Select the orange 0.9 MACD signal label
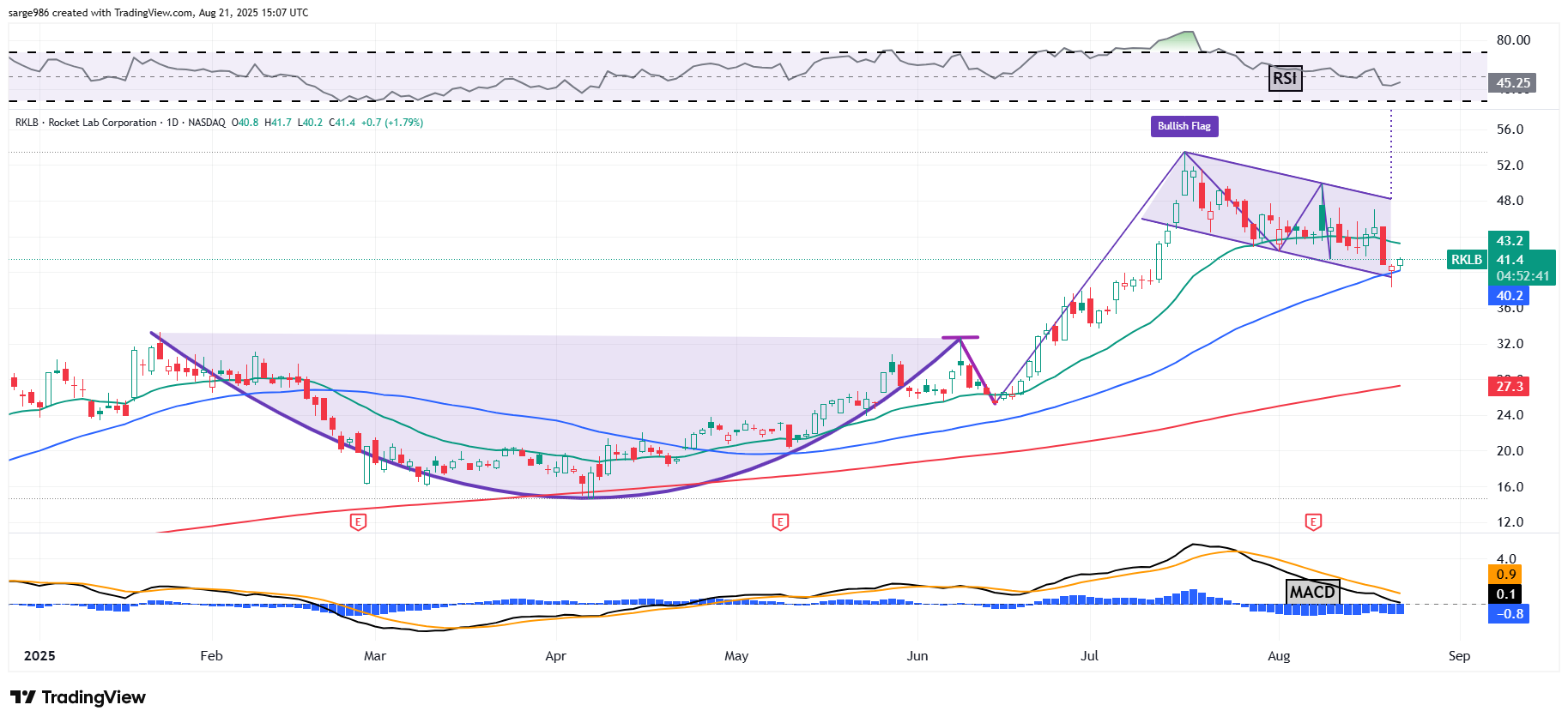The width and height of the screenshot is (1568, 723). [x=1505, y=575]
